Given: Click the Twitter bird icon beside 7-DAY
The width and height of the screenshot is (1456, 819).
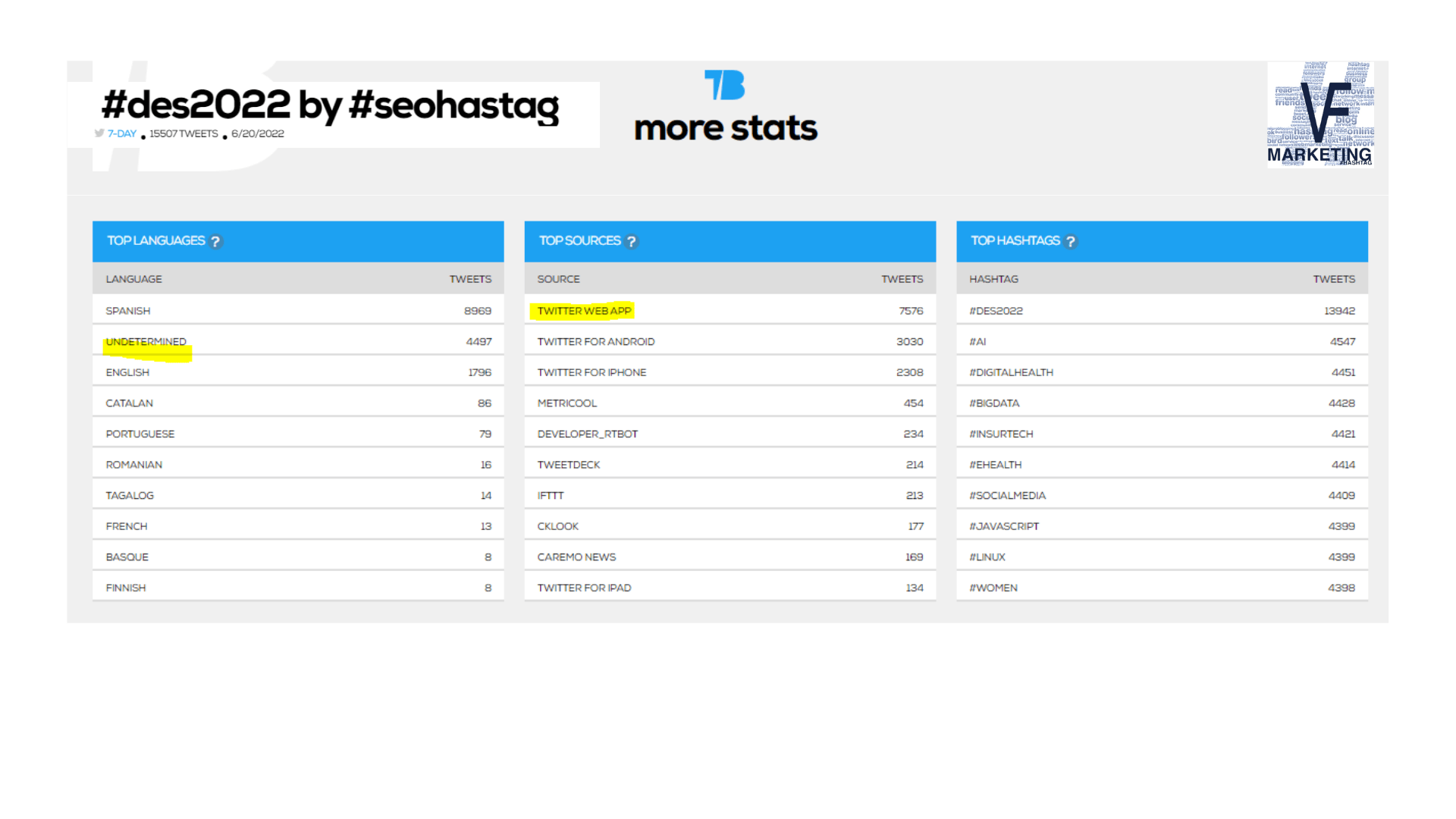Looking at the screenshot, I should pos(99,133).
